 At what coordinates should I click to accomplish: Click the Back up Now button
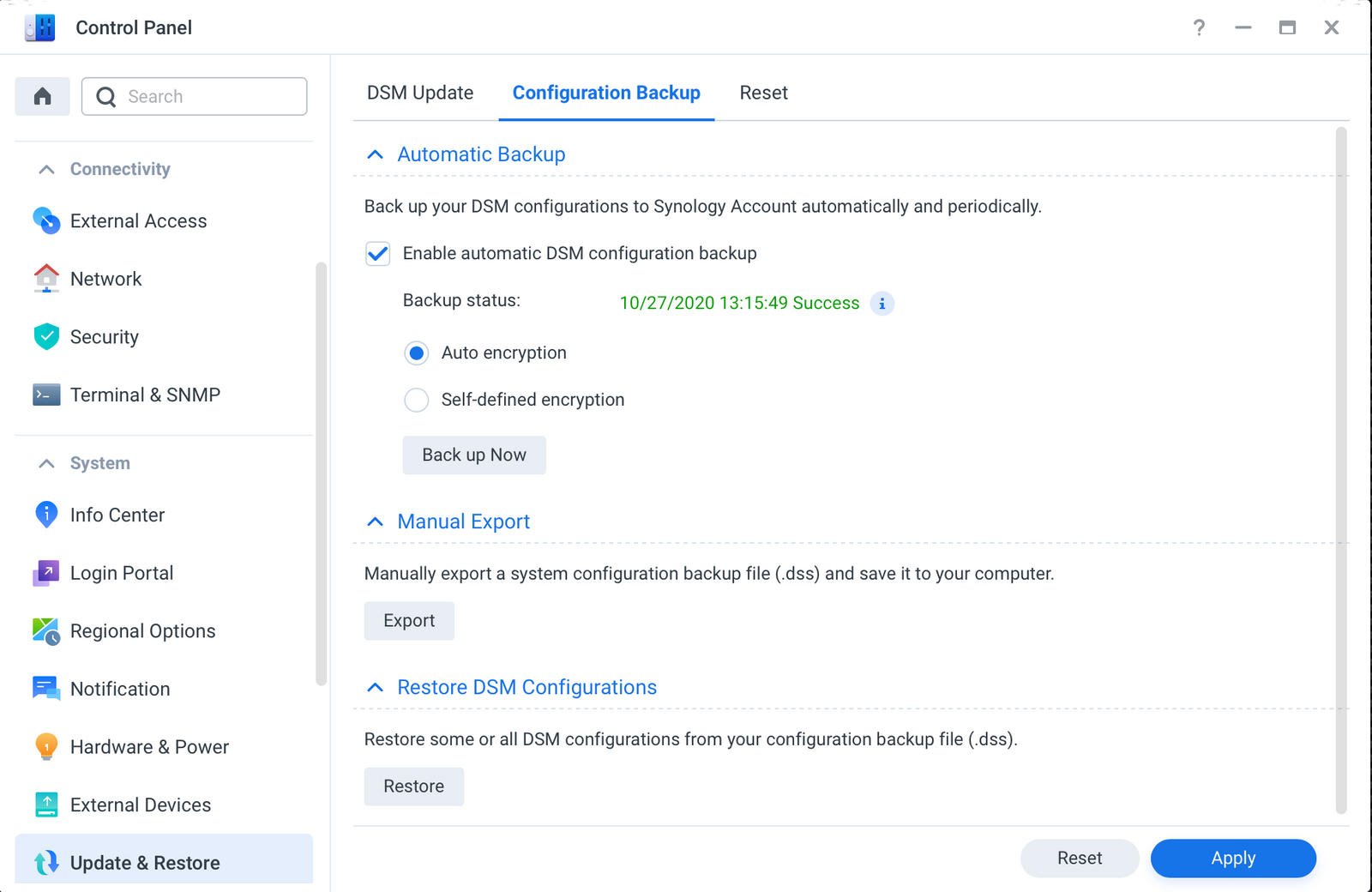pos(473,455)
